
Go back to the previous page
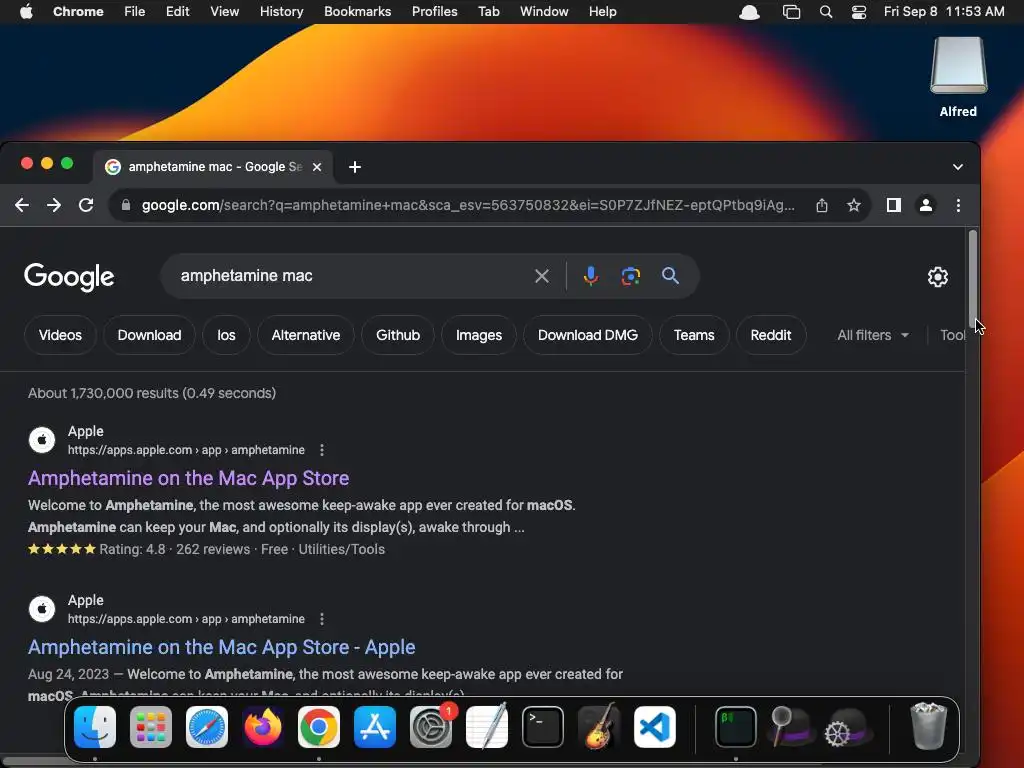22,205
